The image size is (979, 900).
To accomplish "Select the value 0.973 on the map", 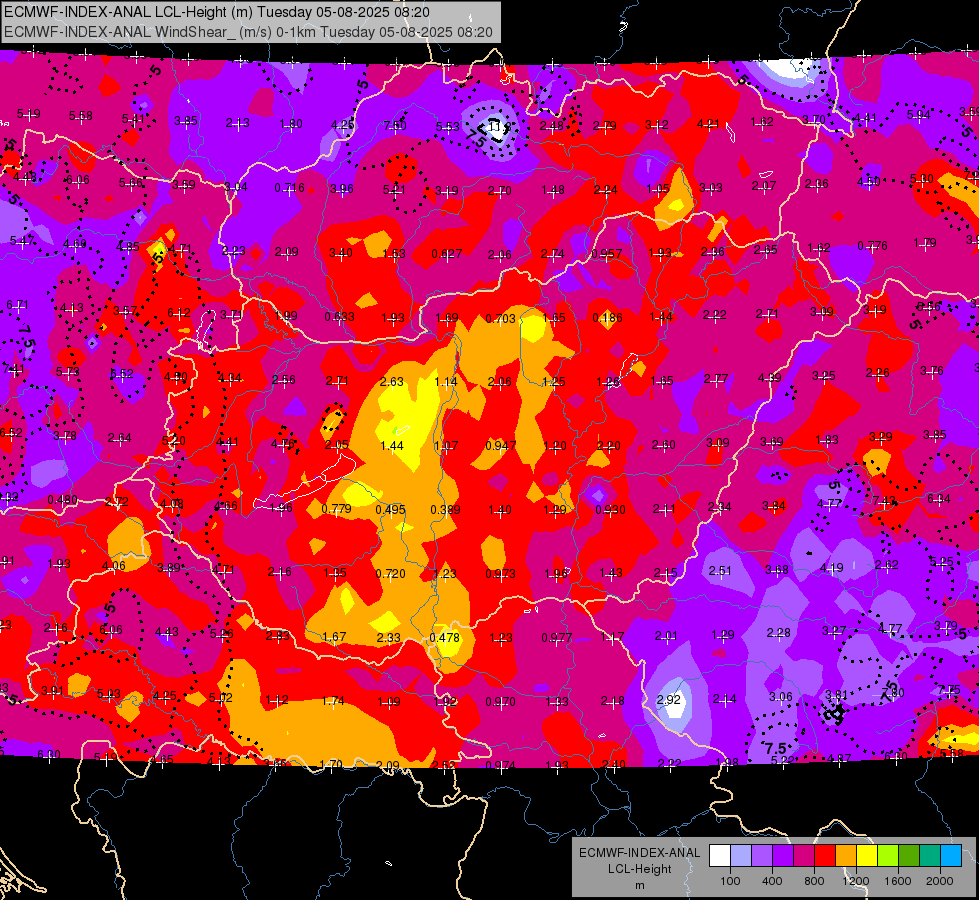I will [501, 573].
